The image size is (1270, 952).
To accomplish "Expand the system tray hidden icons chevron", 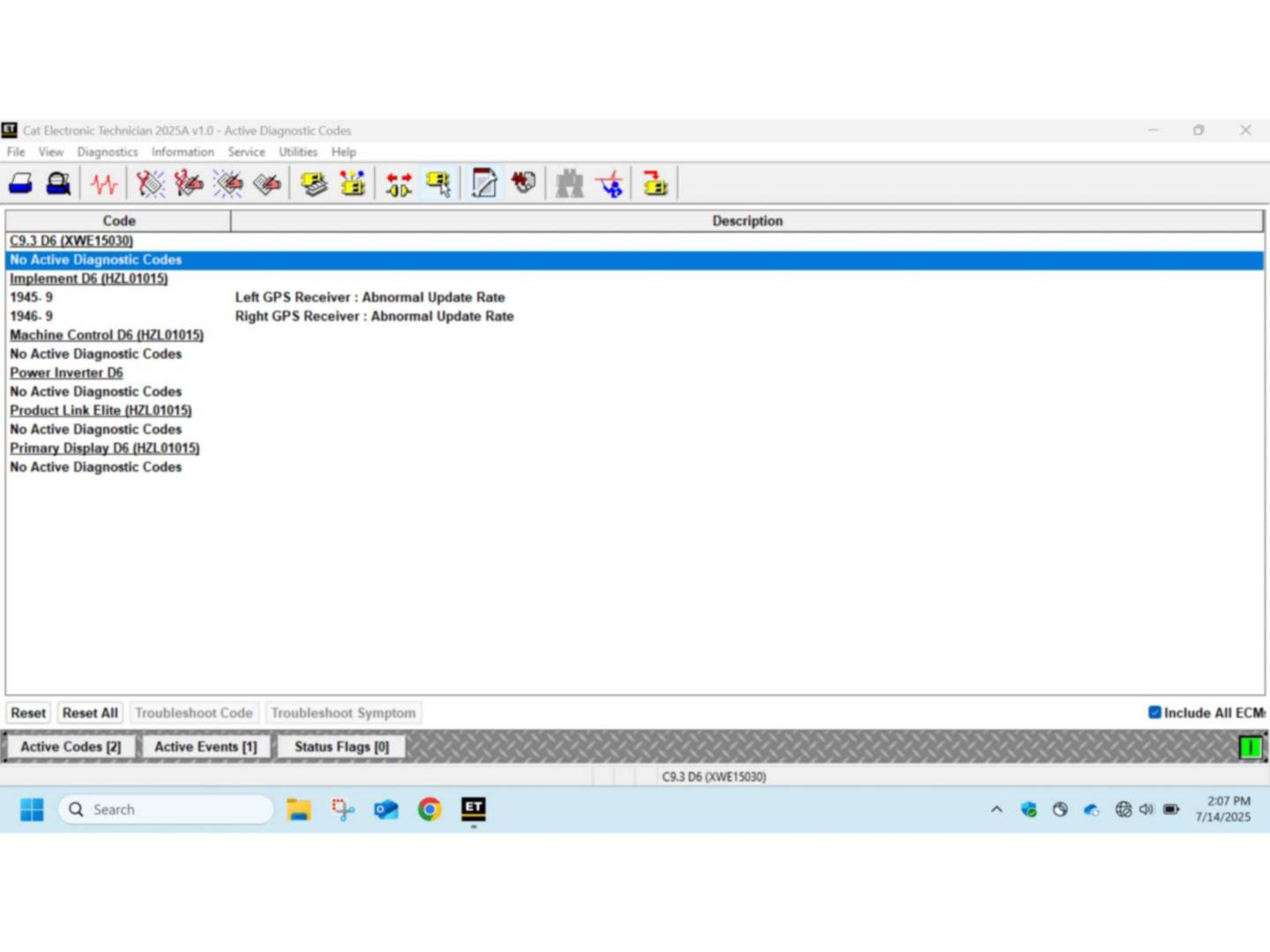I will (x=997, y=809).
